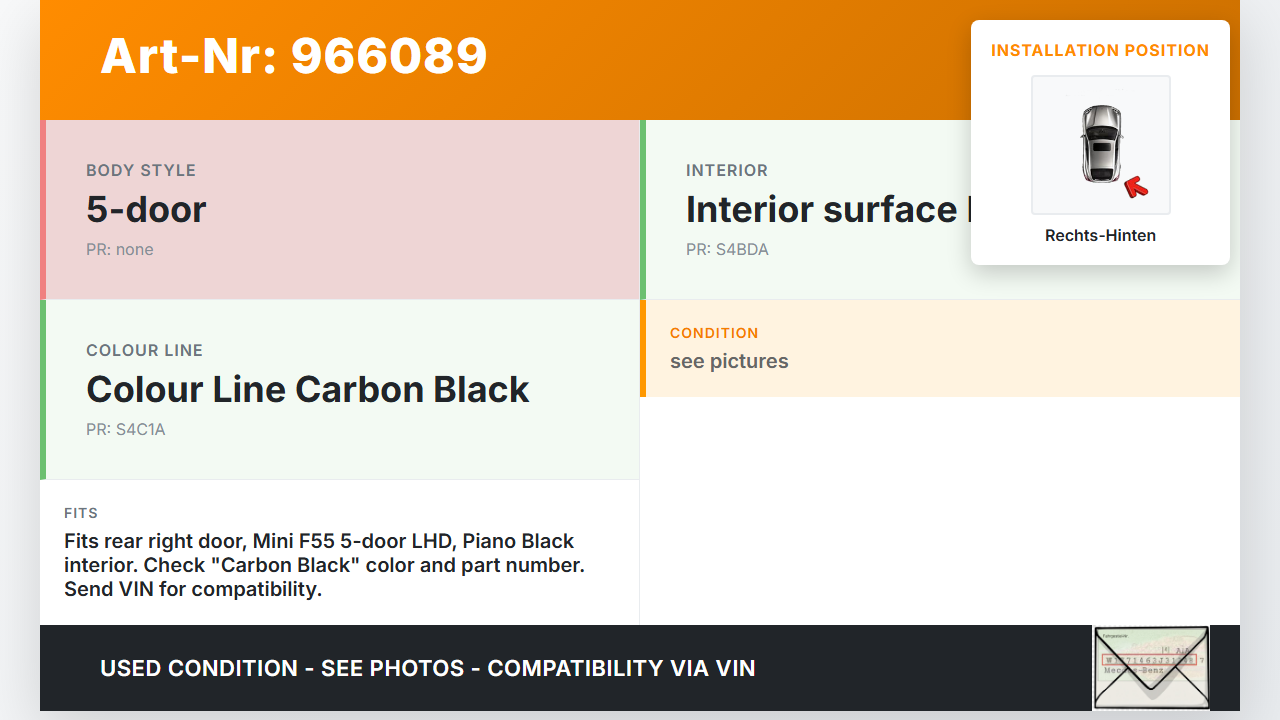Click the Fits rear right door description

[x=324, y=565]
